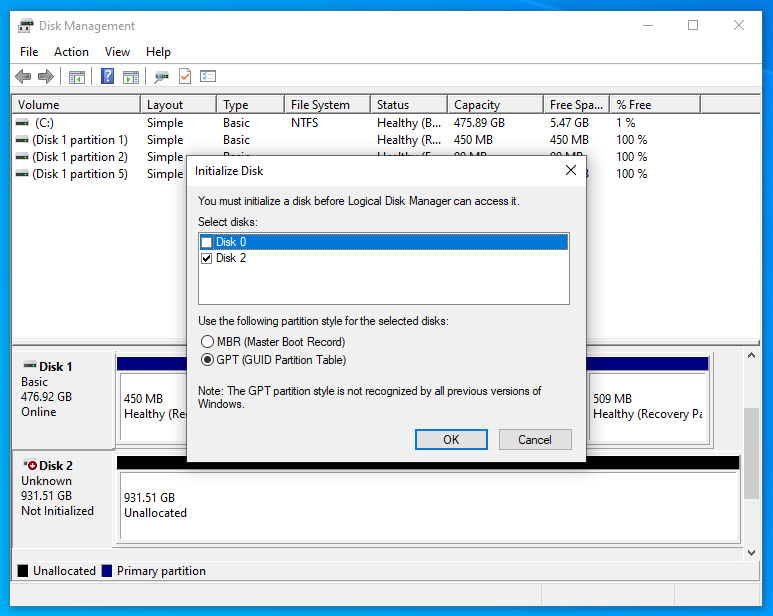Click Disk 2 label in Select disks list
This screenshot has height=616, width=773.
(231, 258)
